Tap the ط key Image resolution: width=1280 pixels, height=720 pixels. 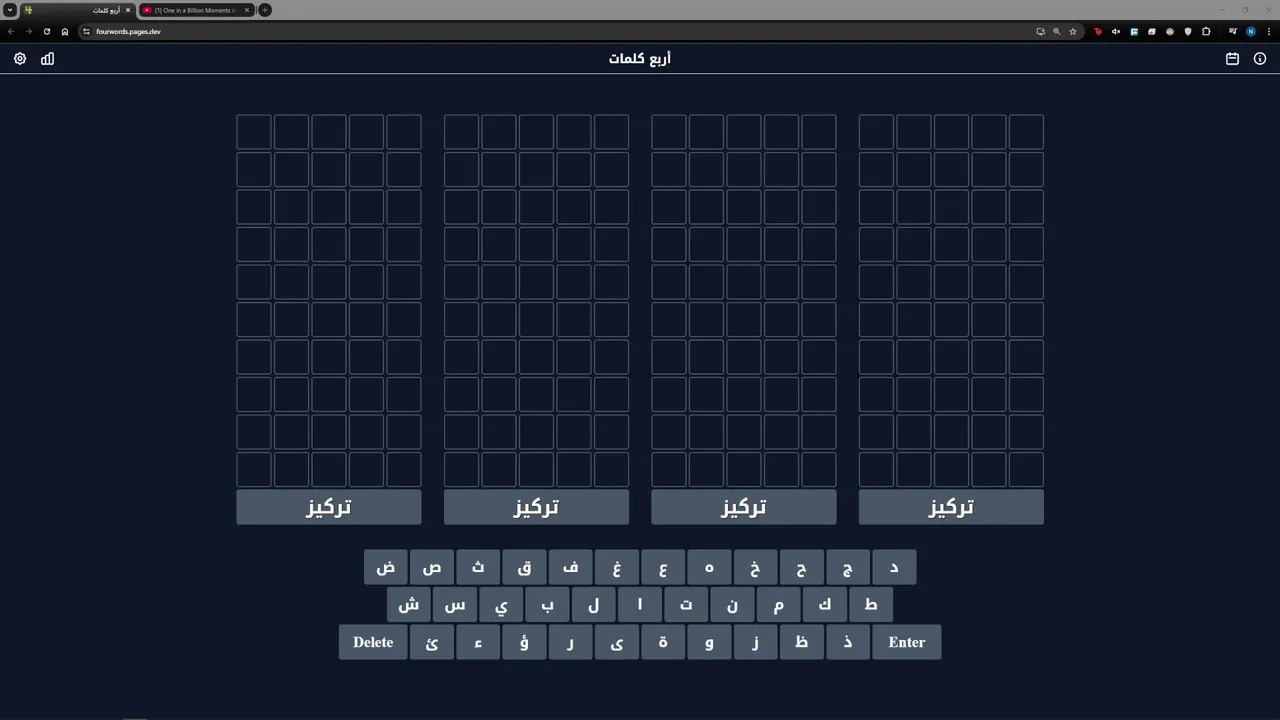point(871,605)
